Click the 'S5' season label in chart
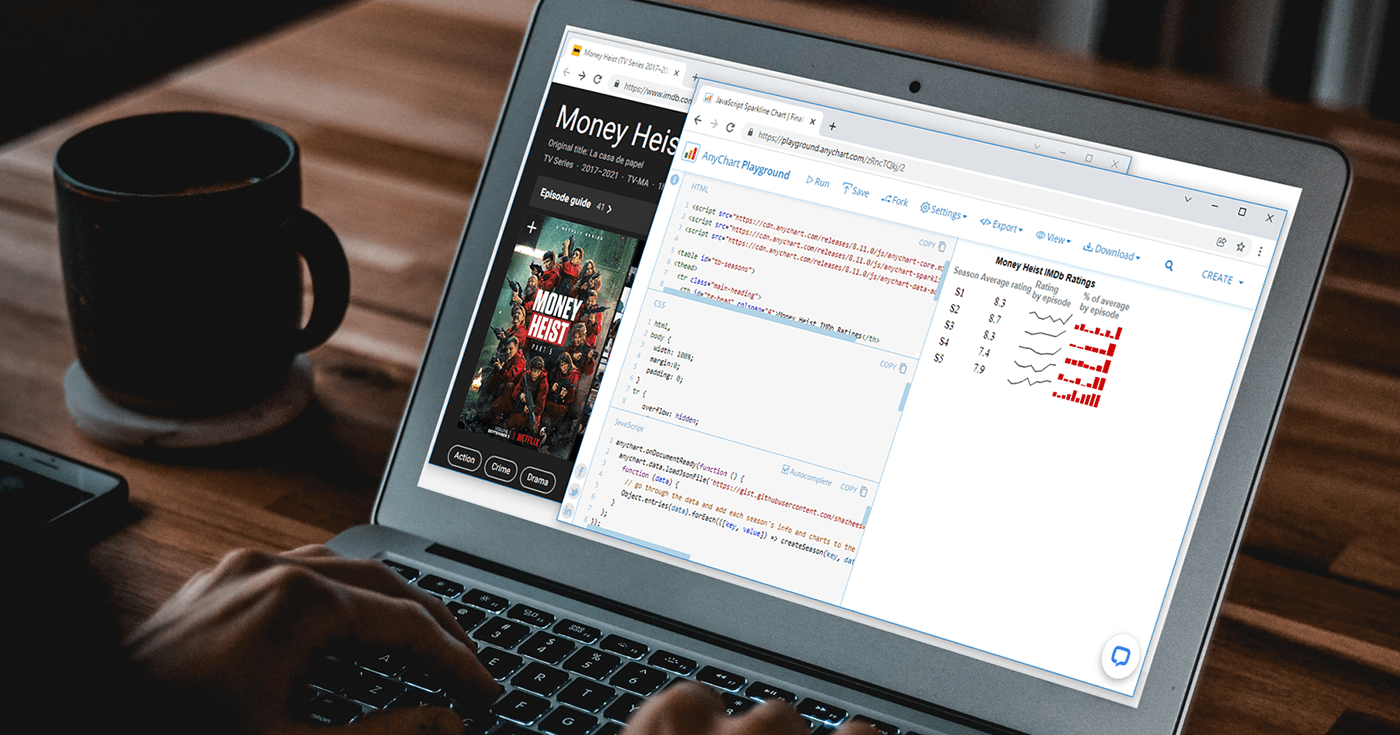The height and width of the screenshot is (735, 1400). pos(939,357)
